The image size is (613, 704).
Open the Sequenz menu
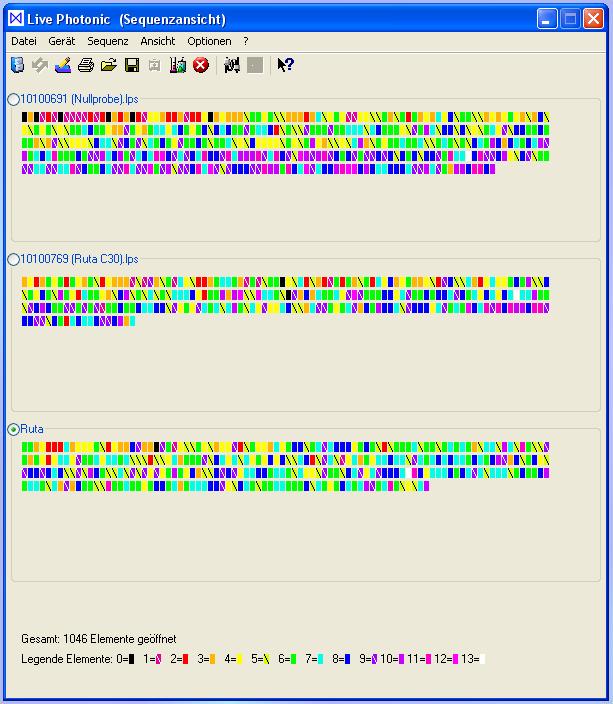tap(107, 41)
